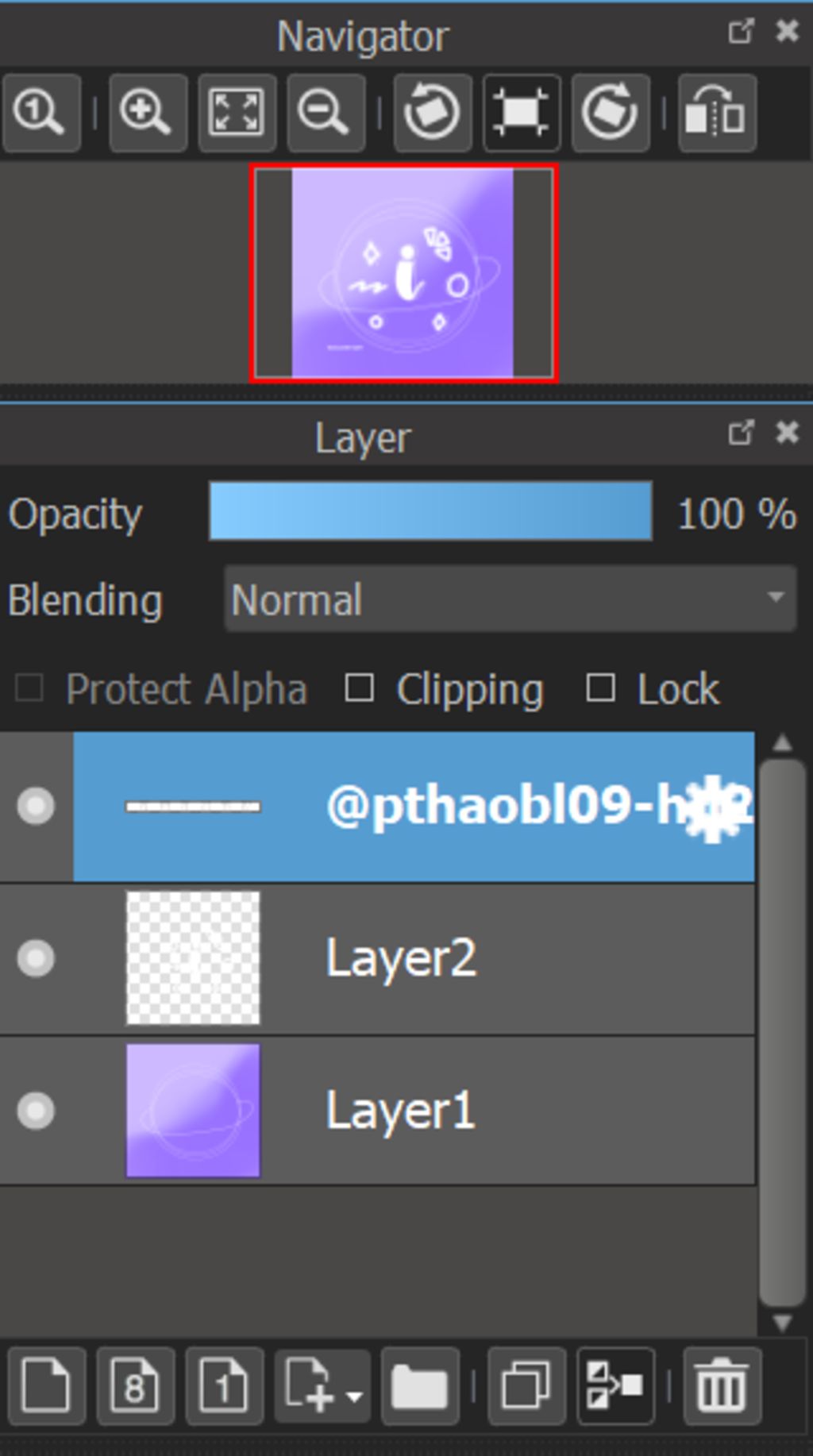Set layer opacity on the Opacity slider

(430, 511)
